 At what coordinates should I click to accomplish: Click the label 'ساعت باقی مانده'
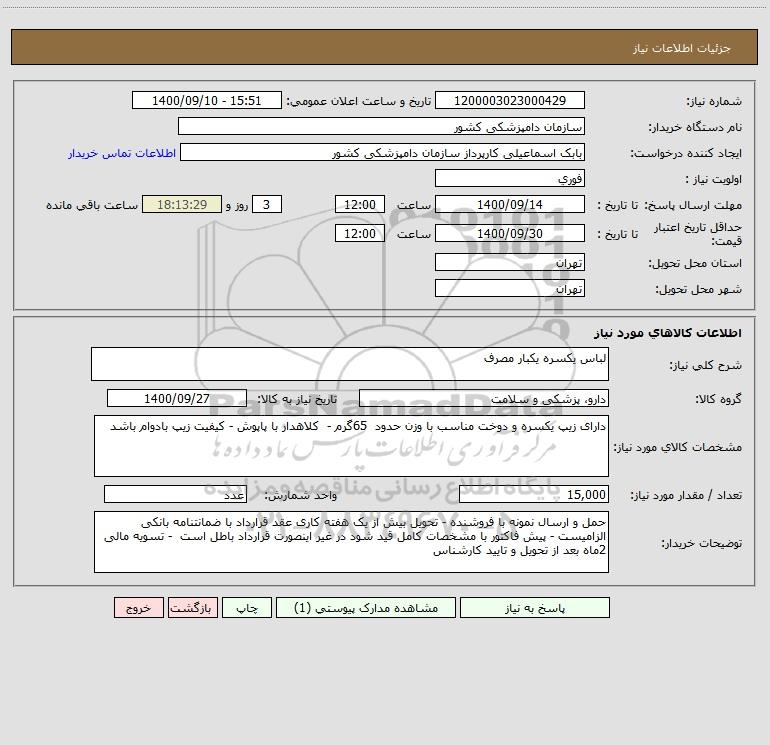(92, 205)
